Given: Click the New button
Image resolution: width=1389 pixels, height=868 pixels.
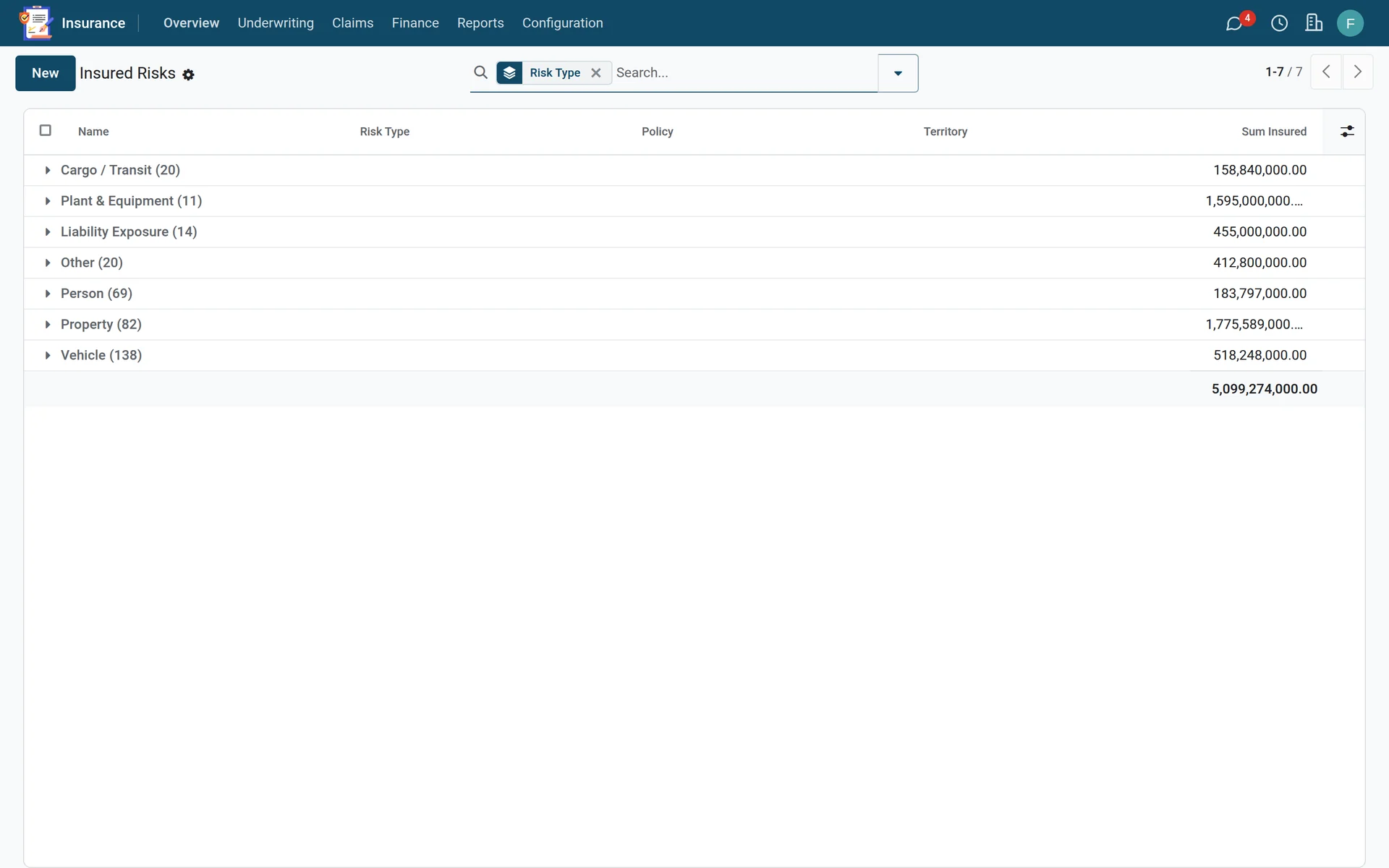Looking at the screenshot, I should coord(46,73).
